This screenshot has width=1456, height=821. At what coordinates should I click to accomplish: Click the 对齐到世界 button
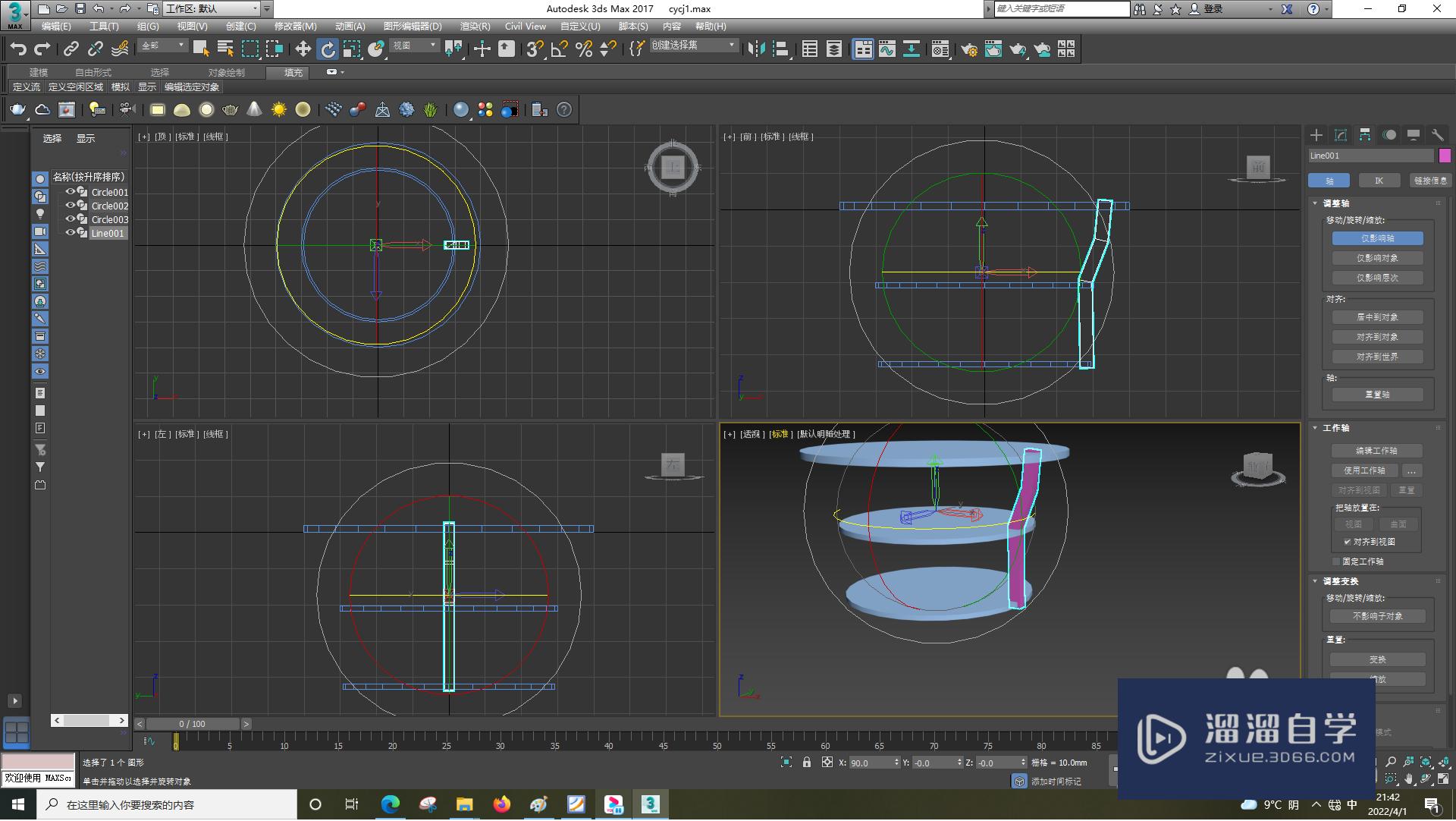click(1377, 357)
